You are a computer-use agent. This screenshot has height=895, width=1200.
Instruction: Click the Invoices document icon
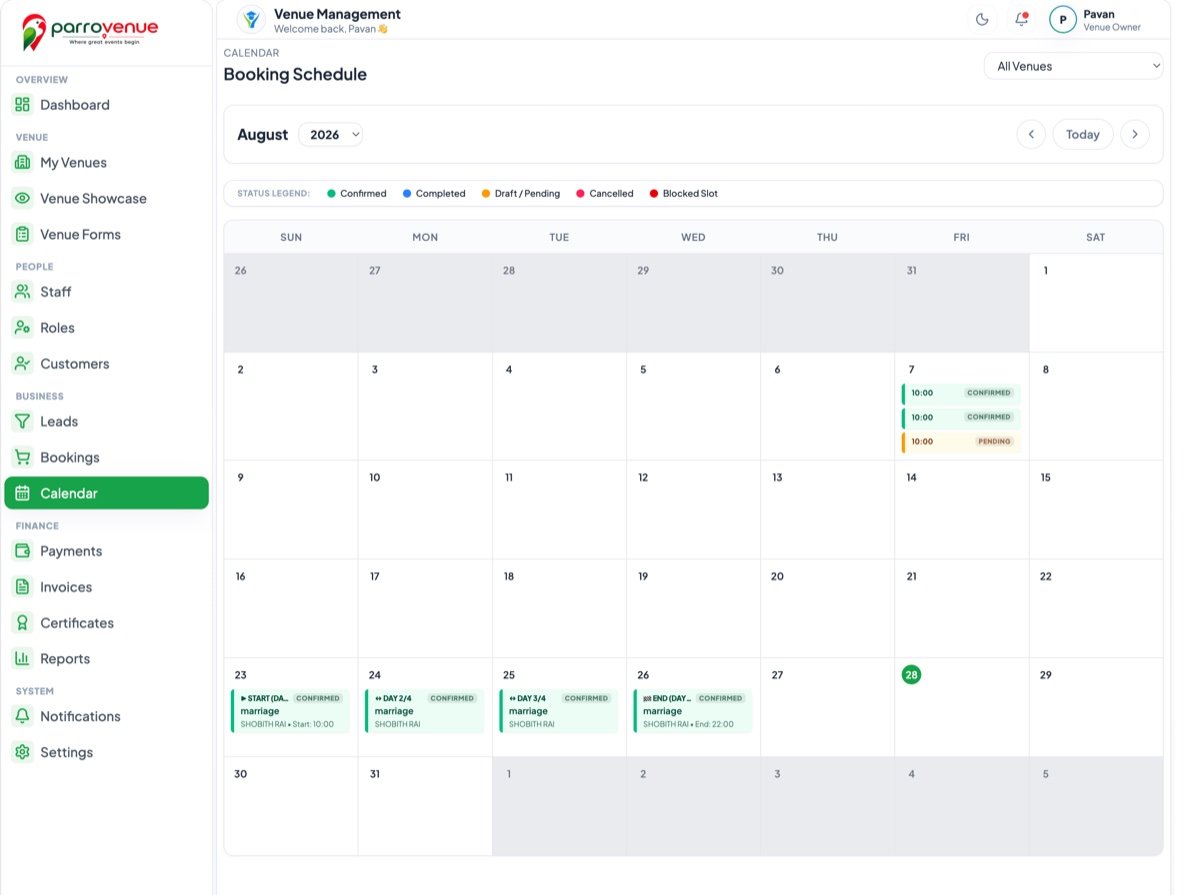pyautogui.click(x=22, y=587)
